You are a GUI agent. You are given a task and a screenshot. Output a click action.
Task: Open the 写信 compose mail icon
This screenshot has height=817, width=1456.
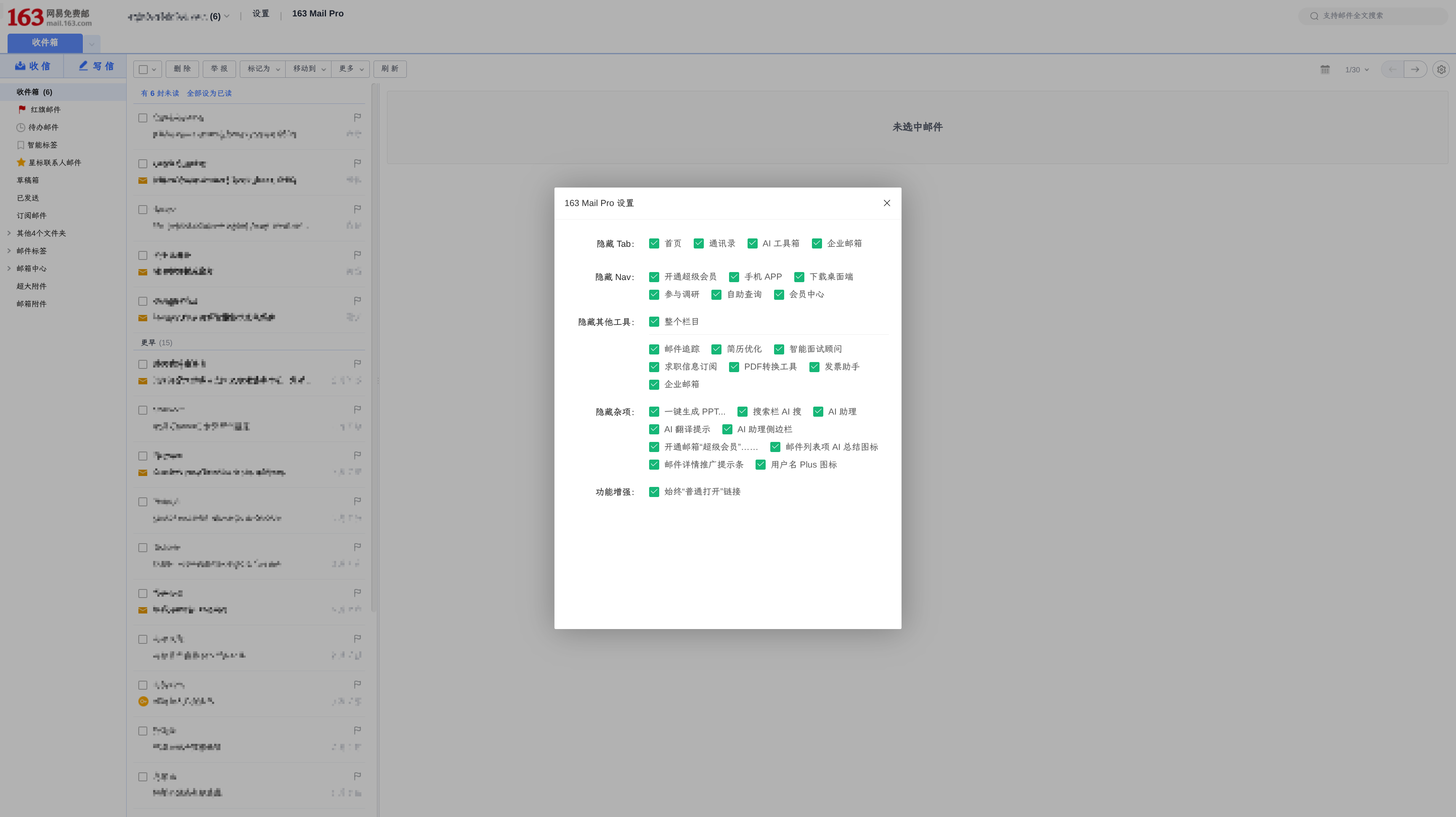coord(83,66)
